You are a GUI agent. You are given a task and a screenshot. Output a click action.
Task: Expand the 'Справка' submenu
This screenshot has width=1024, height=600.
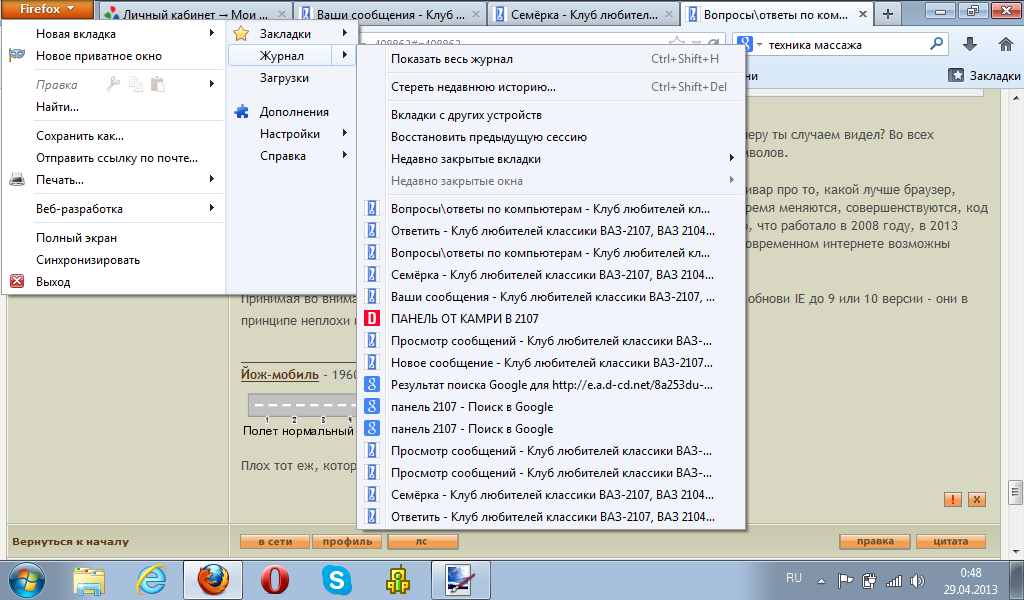coord(291,156)
